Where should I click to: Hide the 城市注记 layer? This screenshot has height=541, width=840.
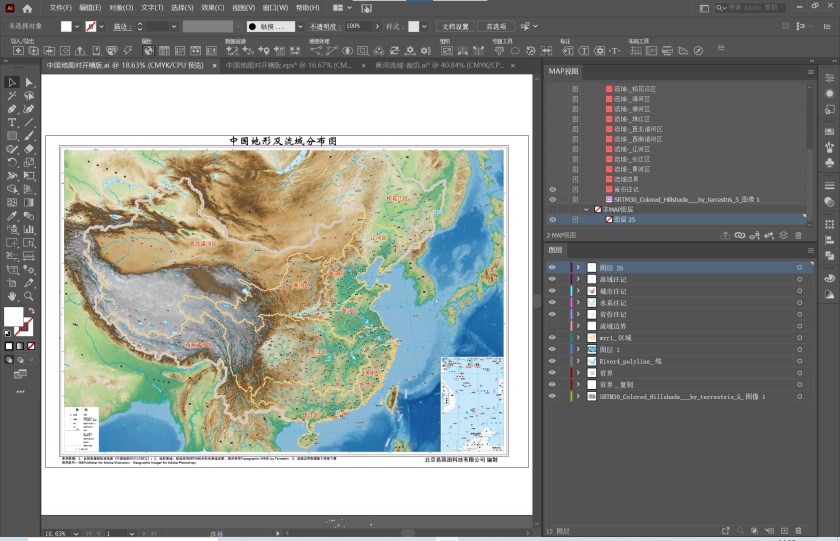552,291
